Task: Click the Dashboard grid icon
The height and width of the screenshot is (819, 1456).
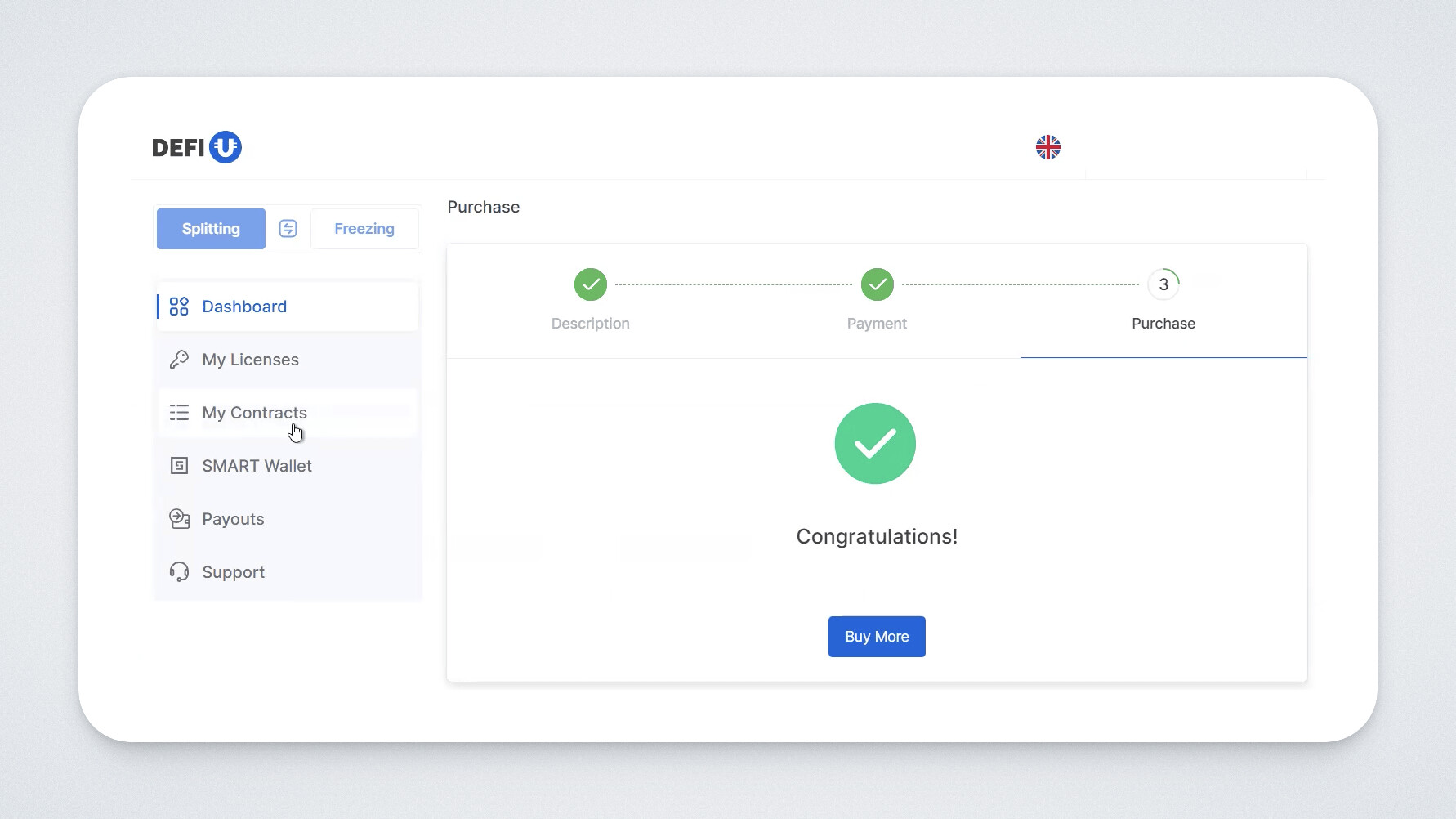Action: click(179, 307)
